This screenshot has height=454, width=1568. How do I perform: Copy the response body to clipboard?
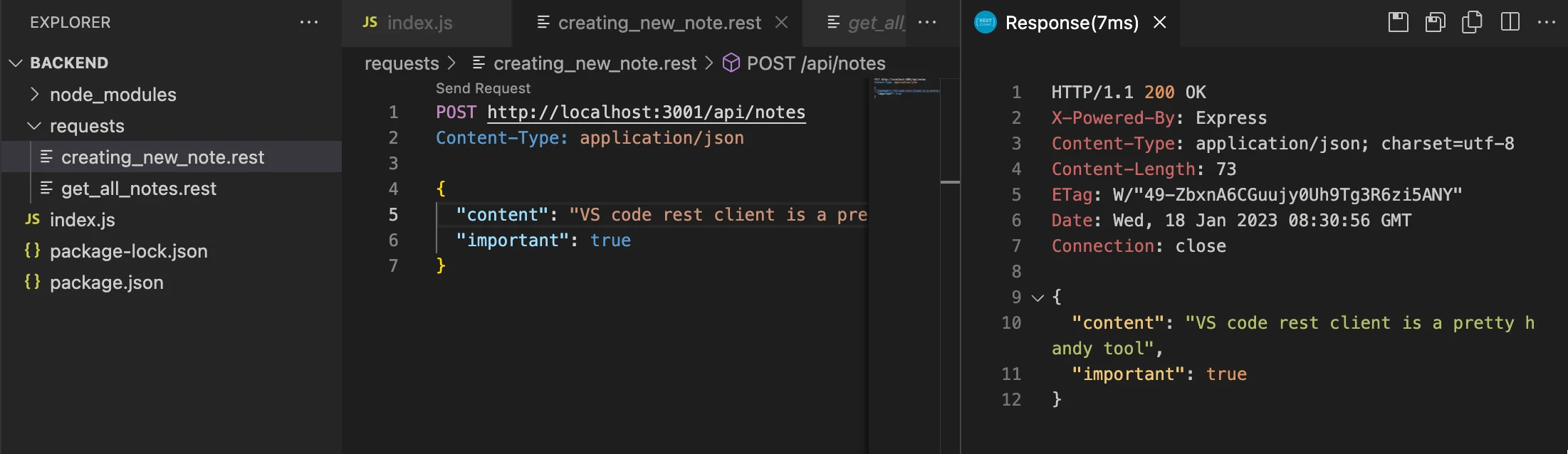click(1472, 22)
